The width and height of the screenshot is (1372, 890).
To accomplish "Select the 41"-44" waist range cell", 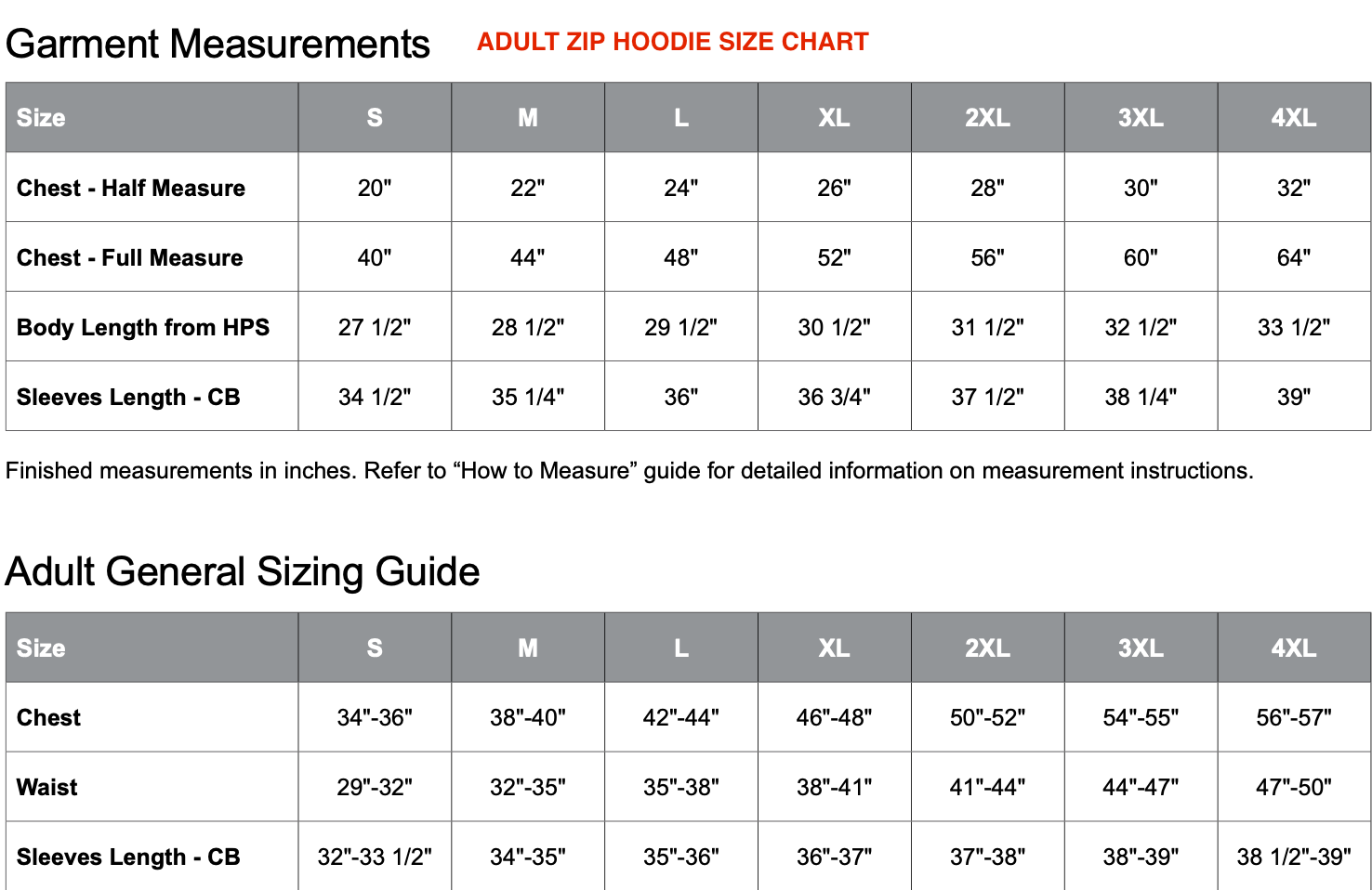I will click(x=987, y=787).
